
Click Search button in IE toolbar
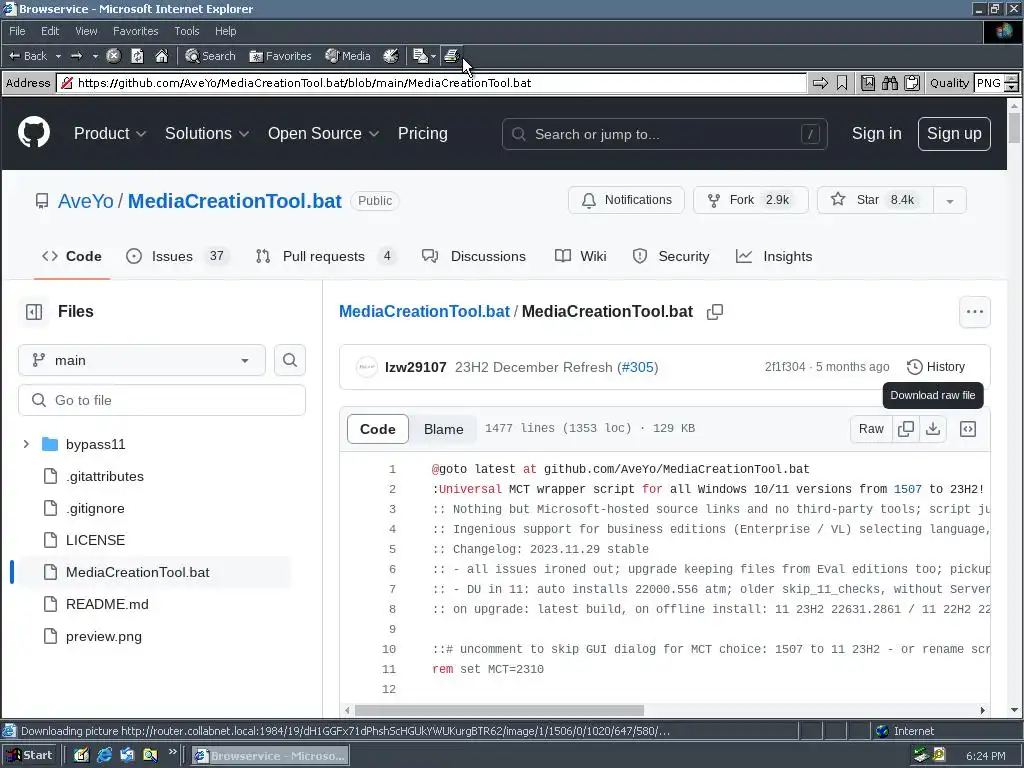tap(210, 56)
